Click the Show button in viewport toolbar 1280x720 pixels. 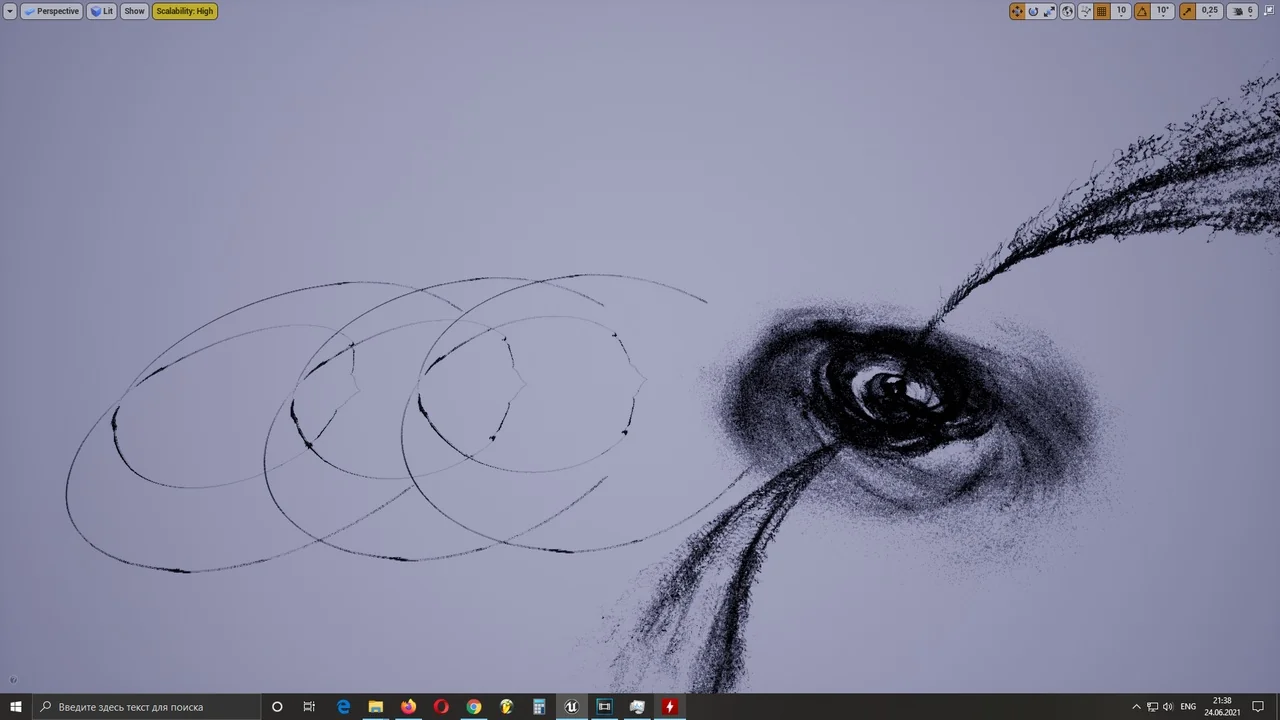click(134, 11)
